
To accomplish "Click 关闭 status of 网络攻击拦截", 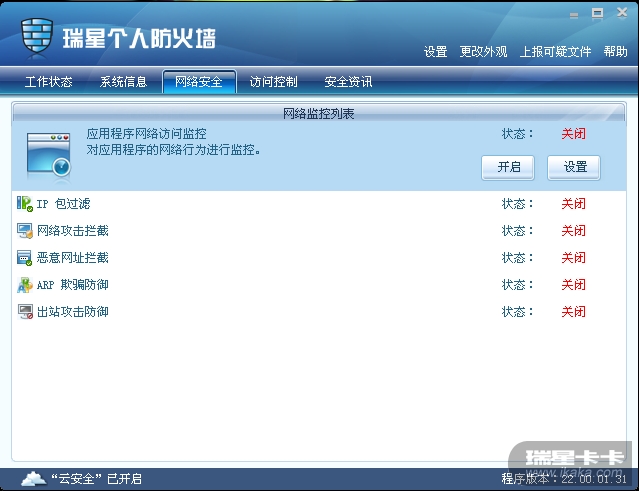I will [573, 231].
